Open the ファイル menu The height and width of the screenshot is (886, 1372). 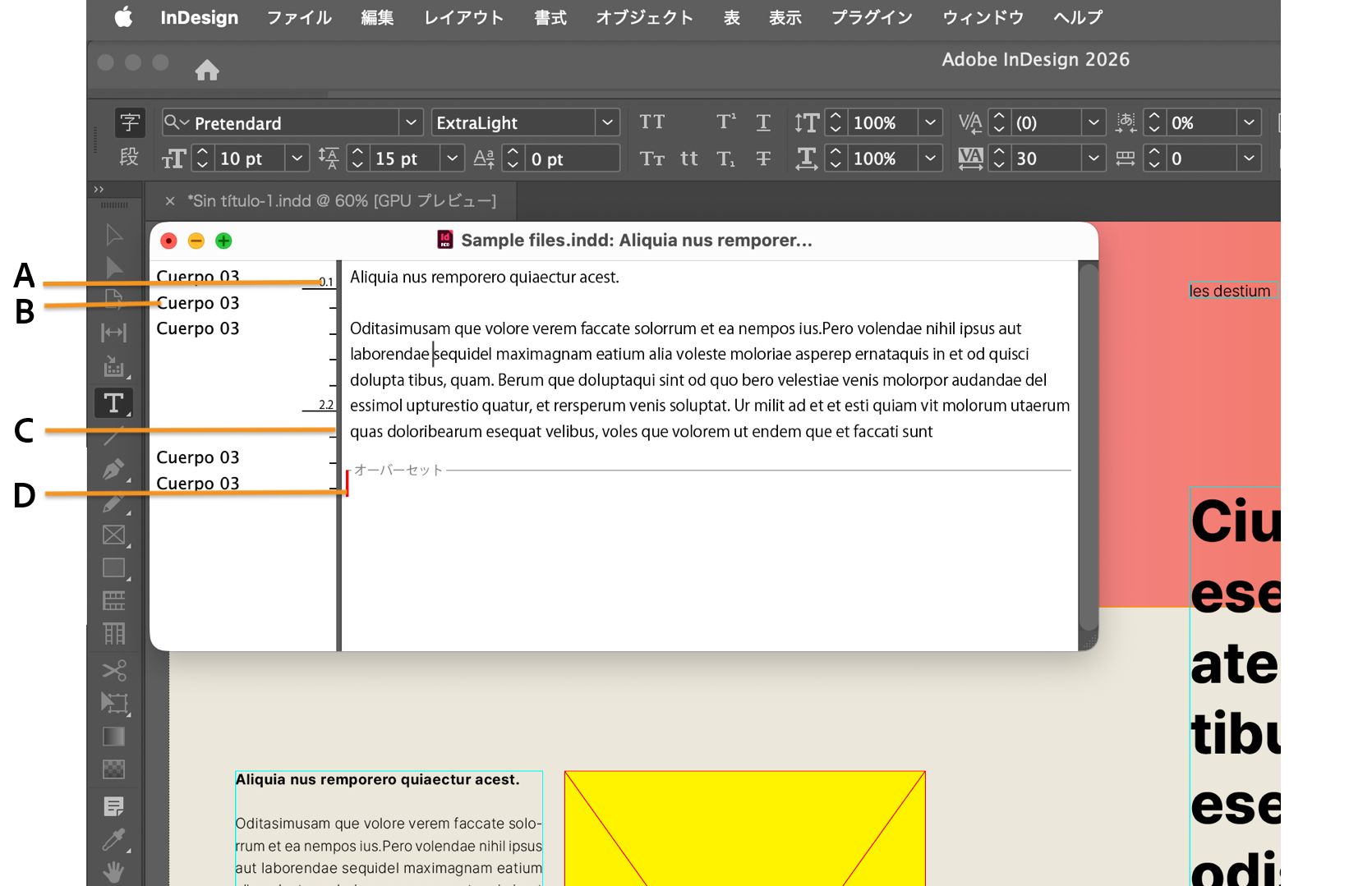(299, 17)
